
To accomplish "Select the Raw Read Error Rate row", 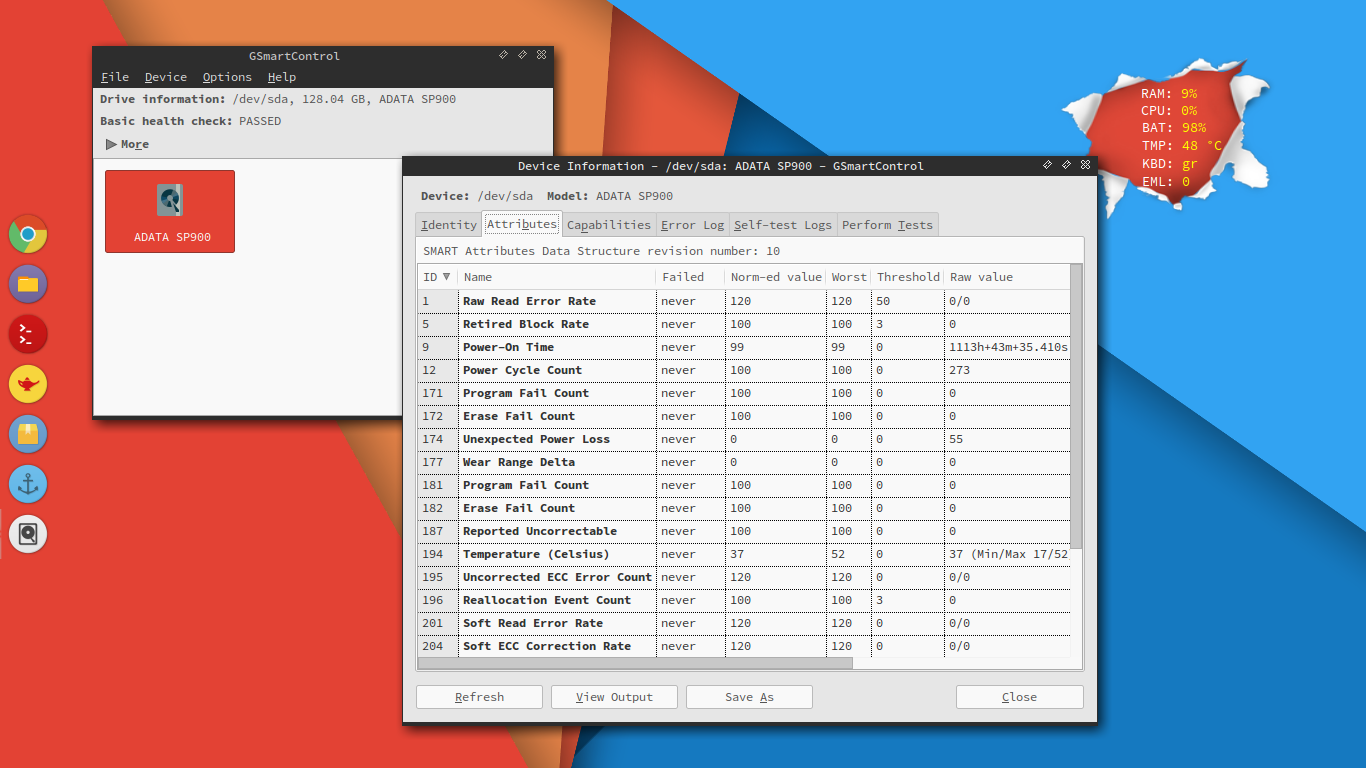I will 744,301.
